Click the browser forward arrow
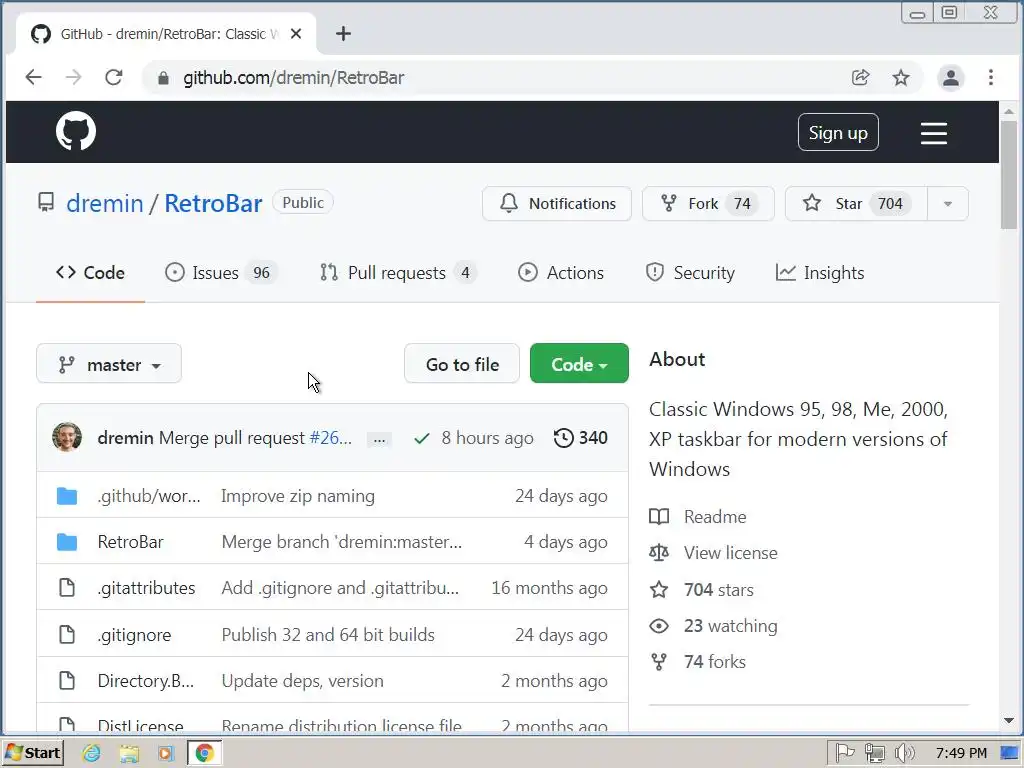The width and height of the screenshot is (1024, 768). point(73,77)
